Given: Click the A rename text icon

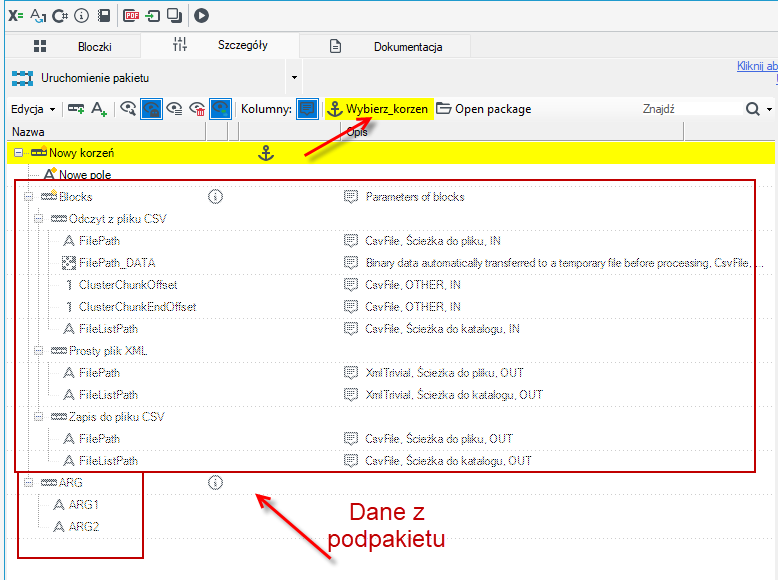Looking at the screenshot, I should pos(38,15).
